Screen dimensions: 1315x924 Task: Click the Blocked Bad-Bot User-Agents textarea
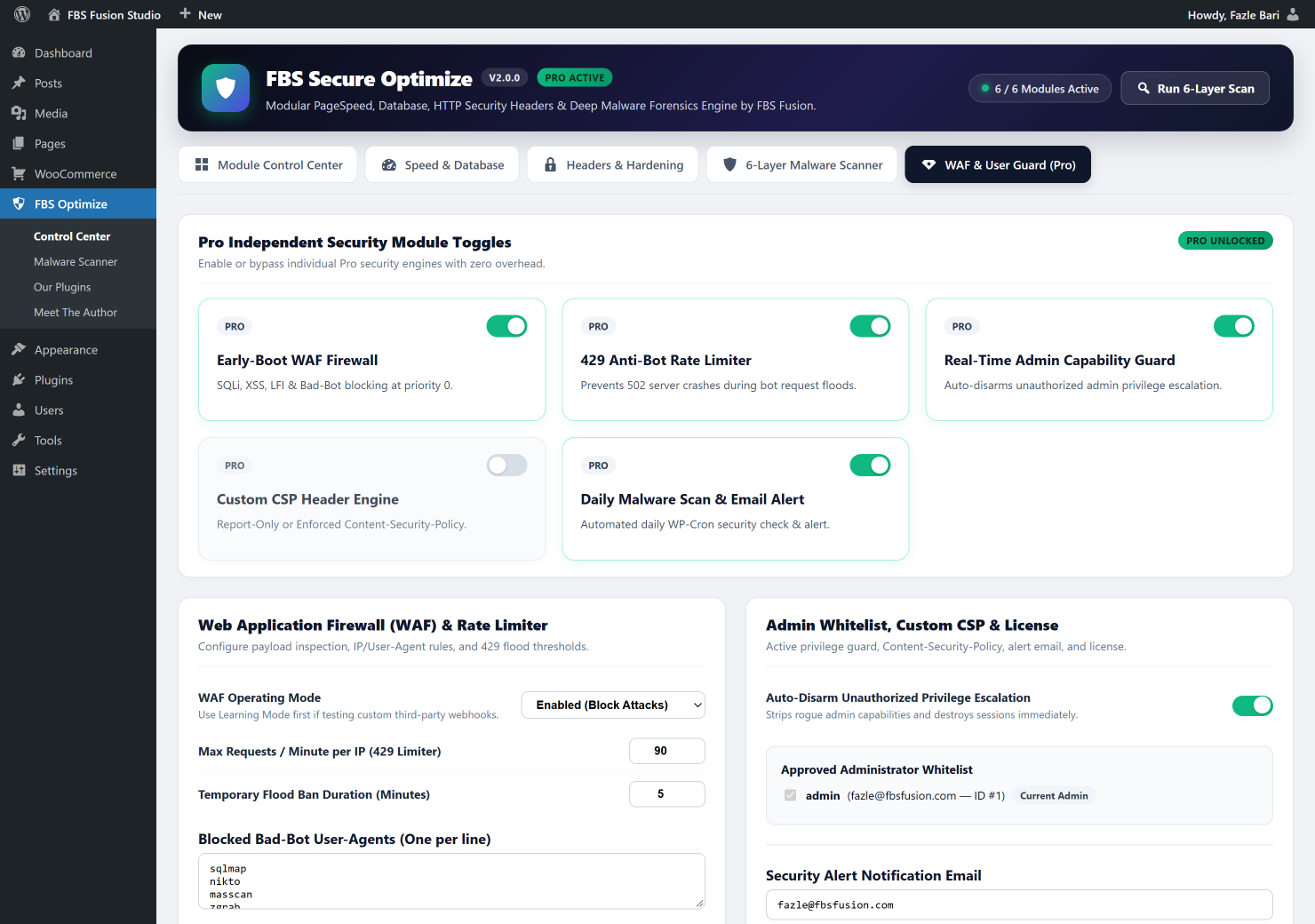pyautogui.click(x=451, y=880)
